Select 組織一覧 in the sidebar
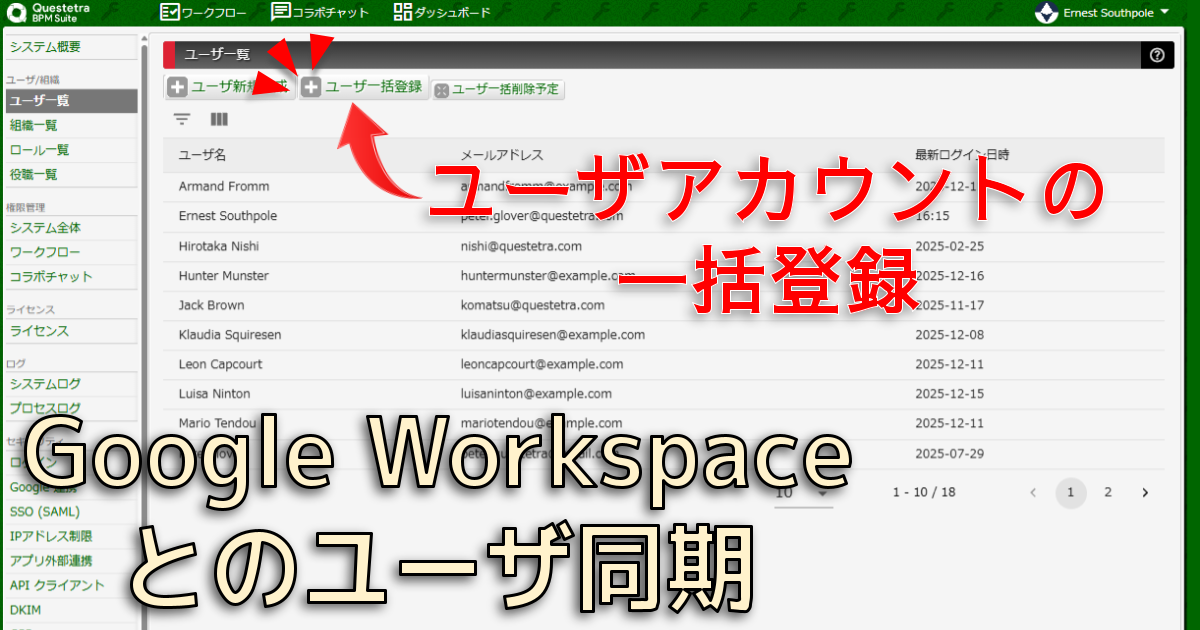This screenshot has height=630, width=1200. click(x=70, y=125)
